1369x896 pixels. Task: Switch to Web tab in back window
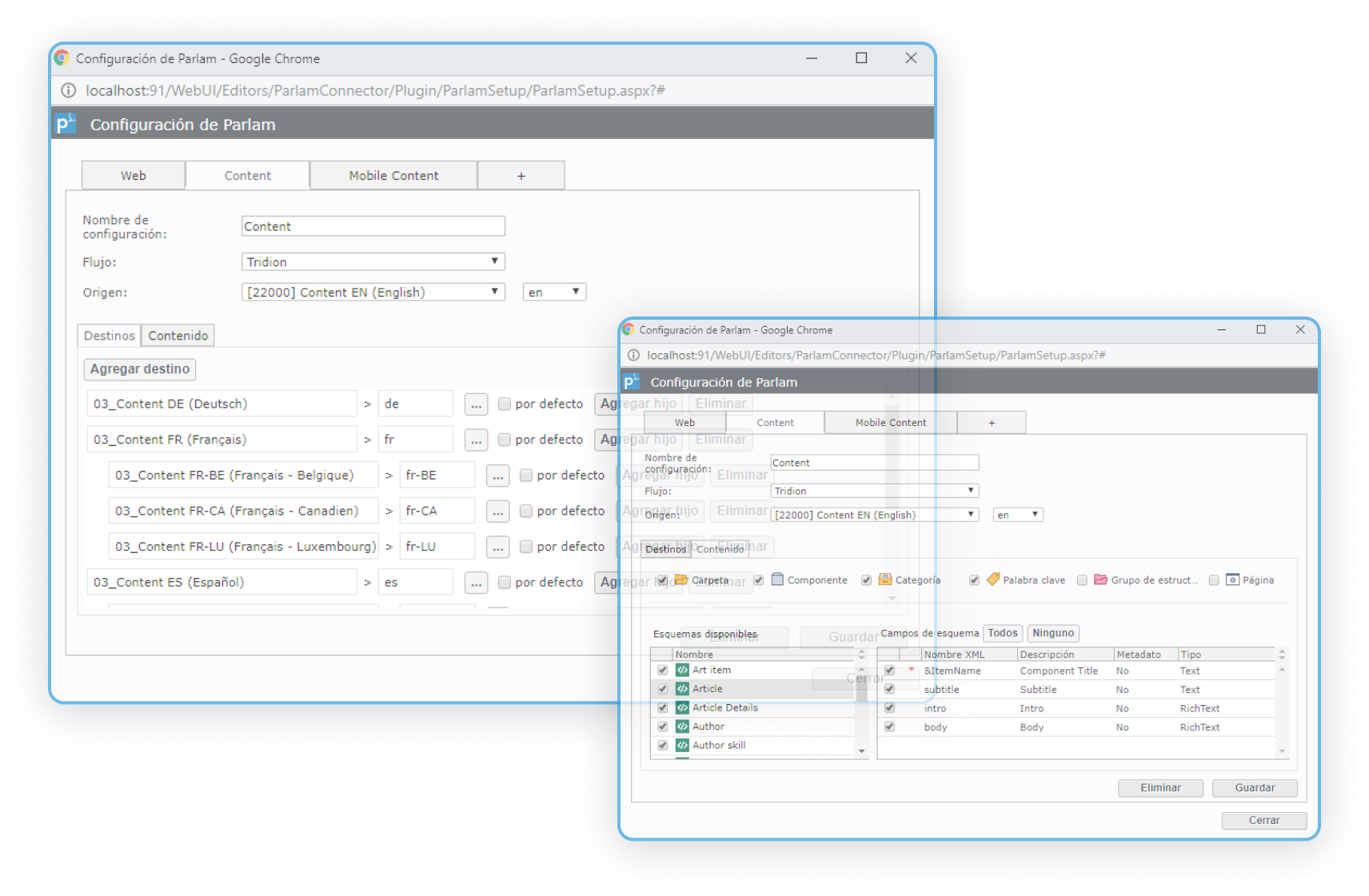click(x=134, y=175)
